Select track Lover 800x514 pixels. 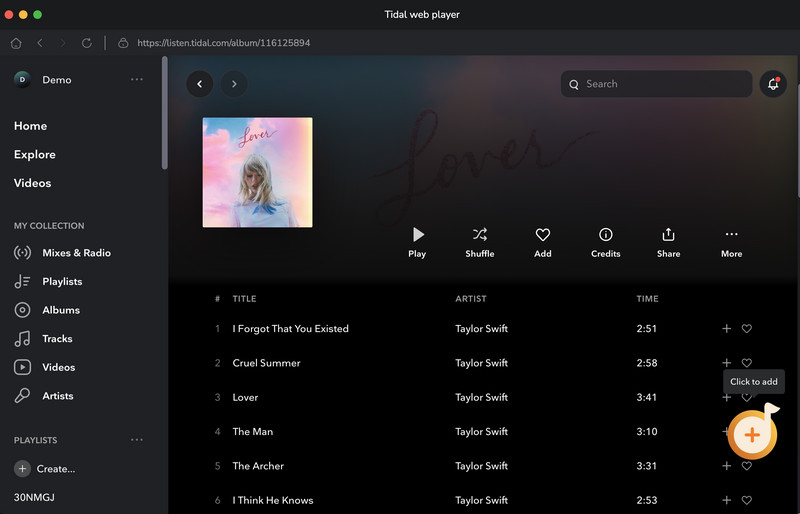coord(245,397)
